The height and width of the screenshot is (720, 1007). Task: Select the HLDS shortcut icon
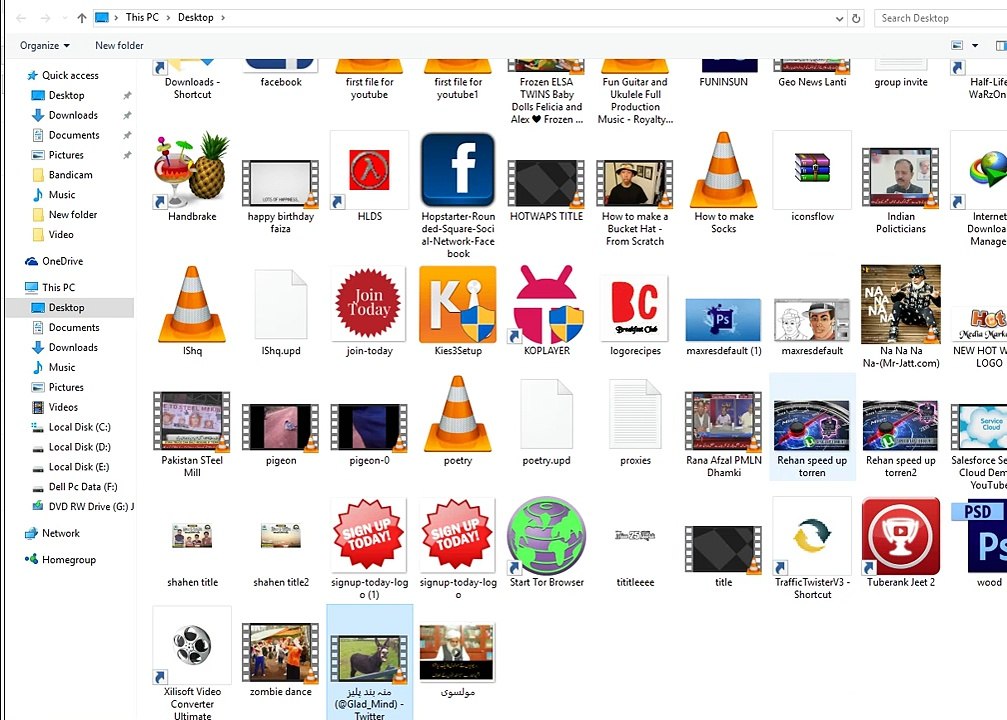tap(369, 170)
